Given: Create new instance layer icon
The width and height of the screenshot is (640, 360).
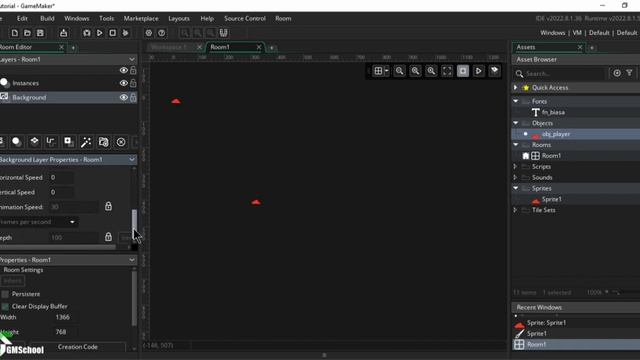Looking at the screenshot, I should pyautogui.click(x=16, y=142).
